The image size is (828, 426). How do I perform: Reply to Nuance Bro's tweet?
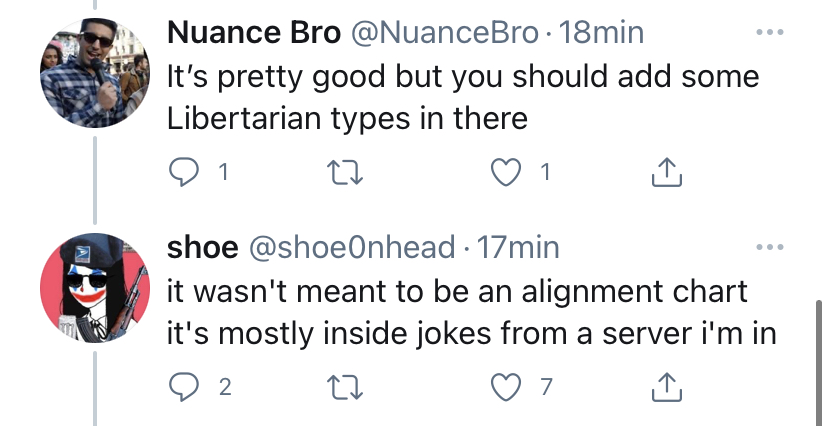click(x=183, y=172)
